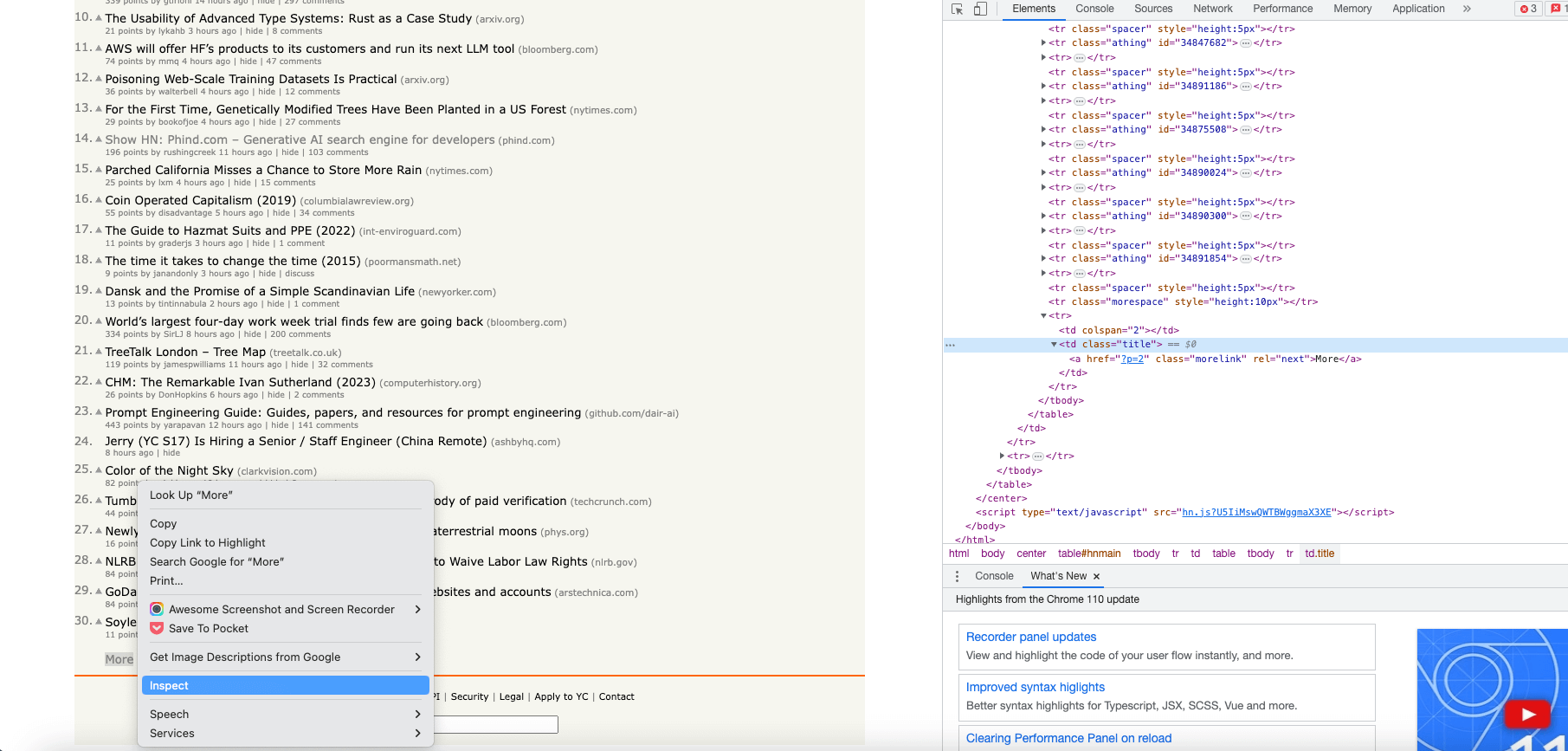This screenshot has width=1568, height=751.
Task: Click the red error count badge
Action: pos(1528,9)
